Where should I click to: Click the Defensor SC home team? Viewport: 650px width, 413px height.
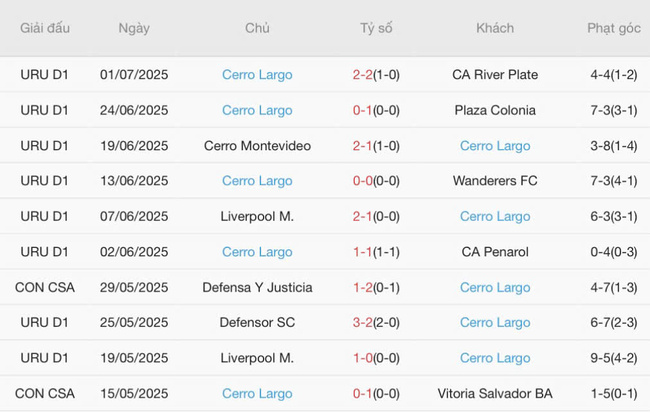[x=257, y=323]
